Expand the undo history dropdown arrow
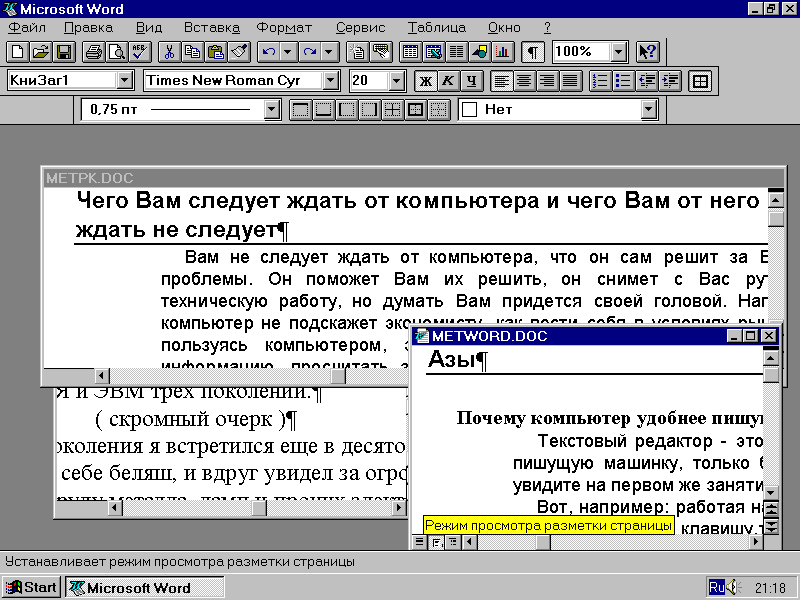This screenshot has height=600, width=800. coord(288,52)
